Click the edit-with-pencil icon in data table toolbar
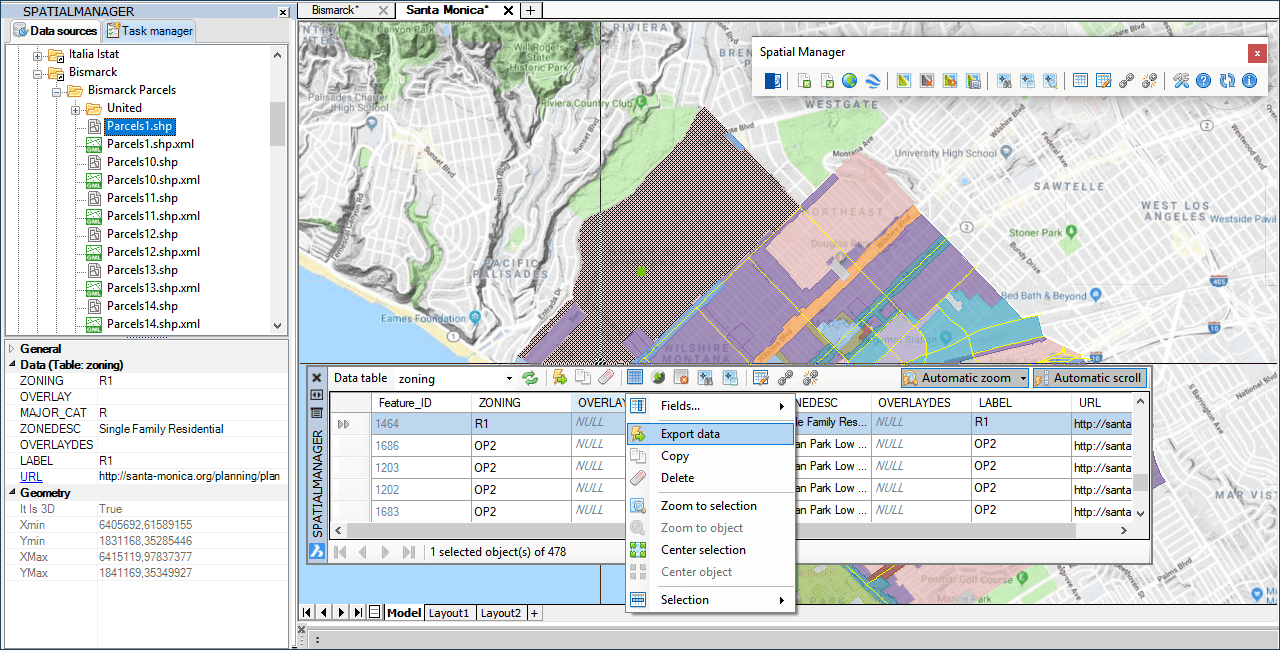Viewport: 1280px width, 650px height. click(760, 378)
